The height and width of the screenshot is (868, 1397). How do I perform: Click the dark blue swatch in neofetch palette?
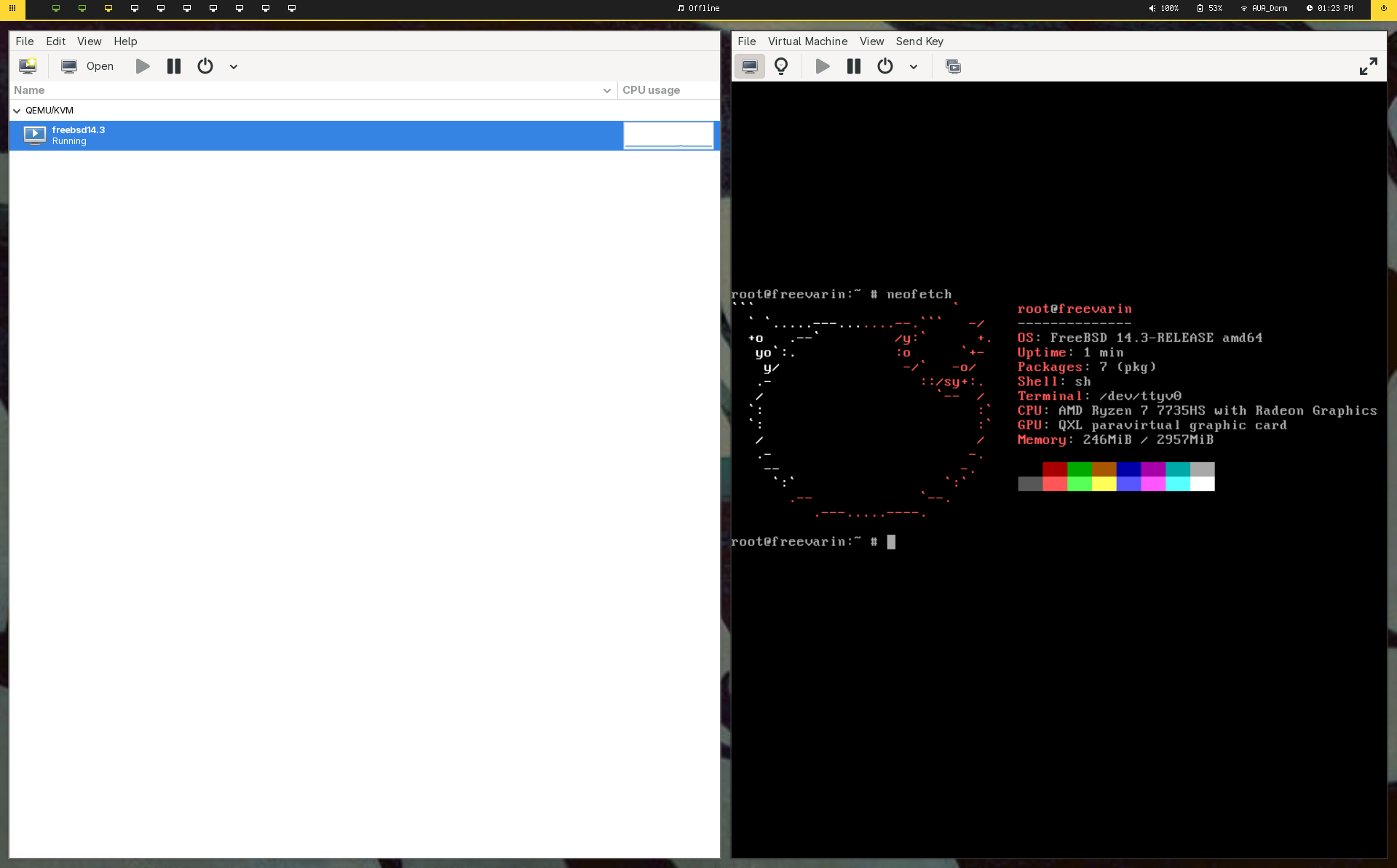[1128, 469]
